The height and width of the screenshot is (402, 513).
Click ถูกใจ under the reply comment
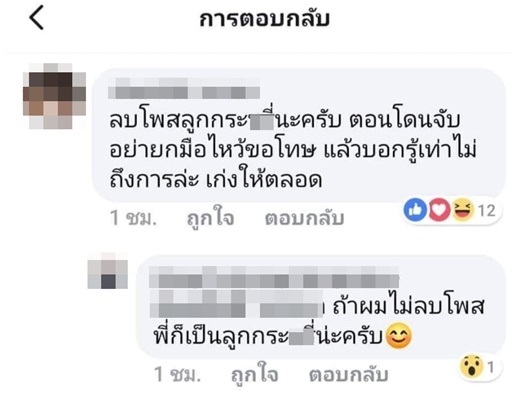click(x=255, y=375)
